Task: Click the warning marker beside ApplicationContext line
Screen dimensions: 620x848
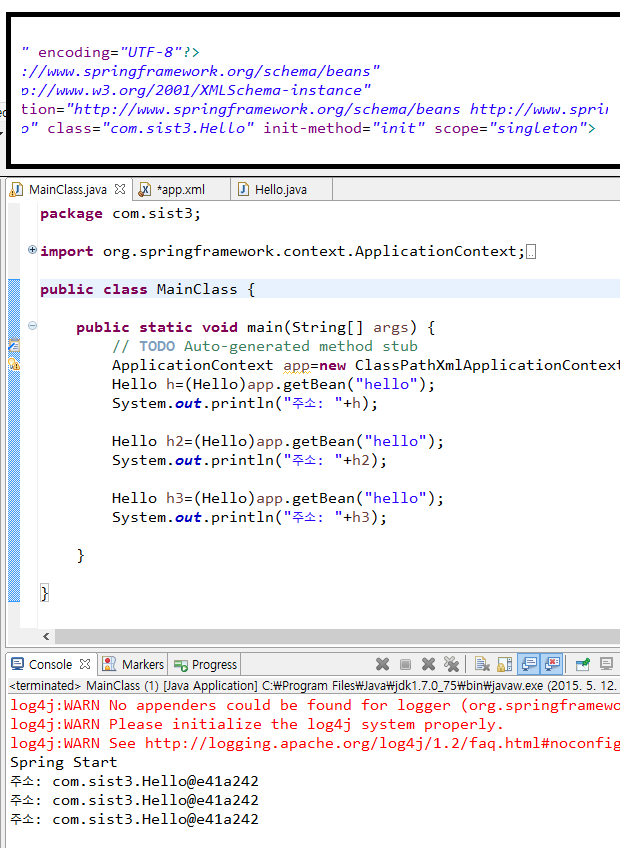Action: [x=14, y=365]
